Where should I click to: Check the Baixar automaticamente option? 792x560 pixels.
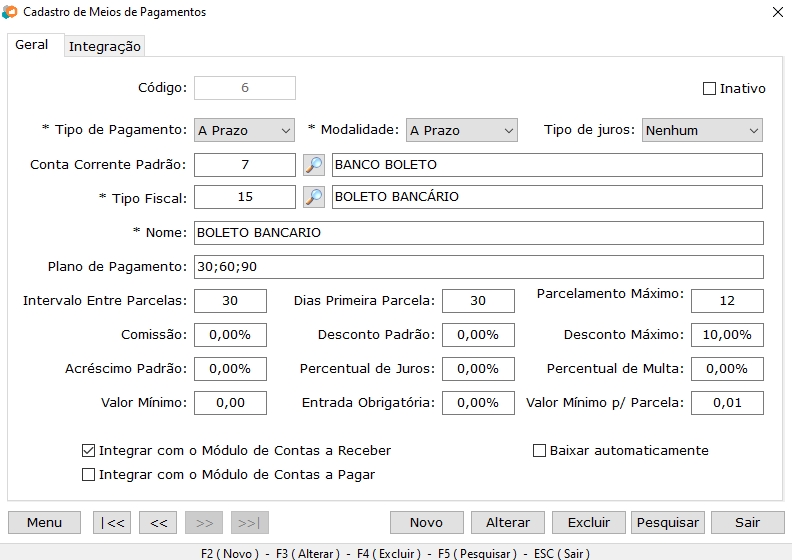540,451
